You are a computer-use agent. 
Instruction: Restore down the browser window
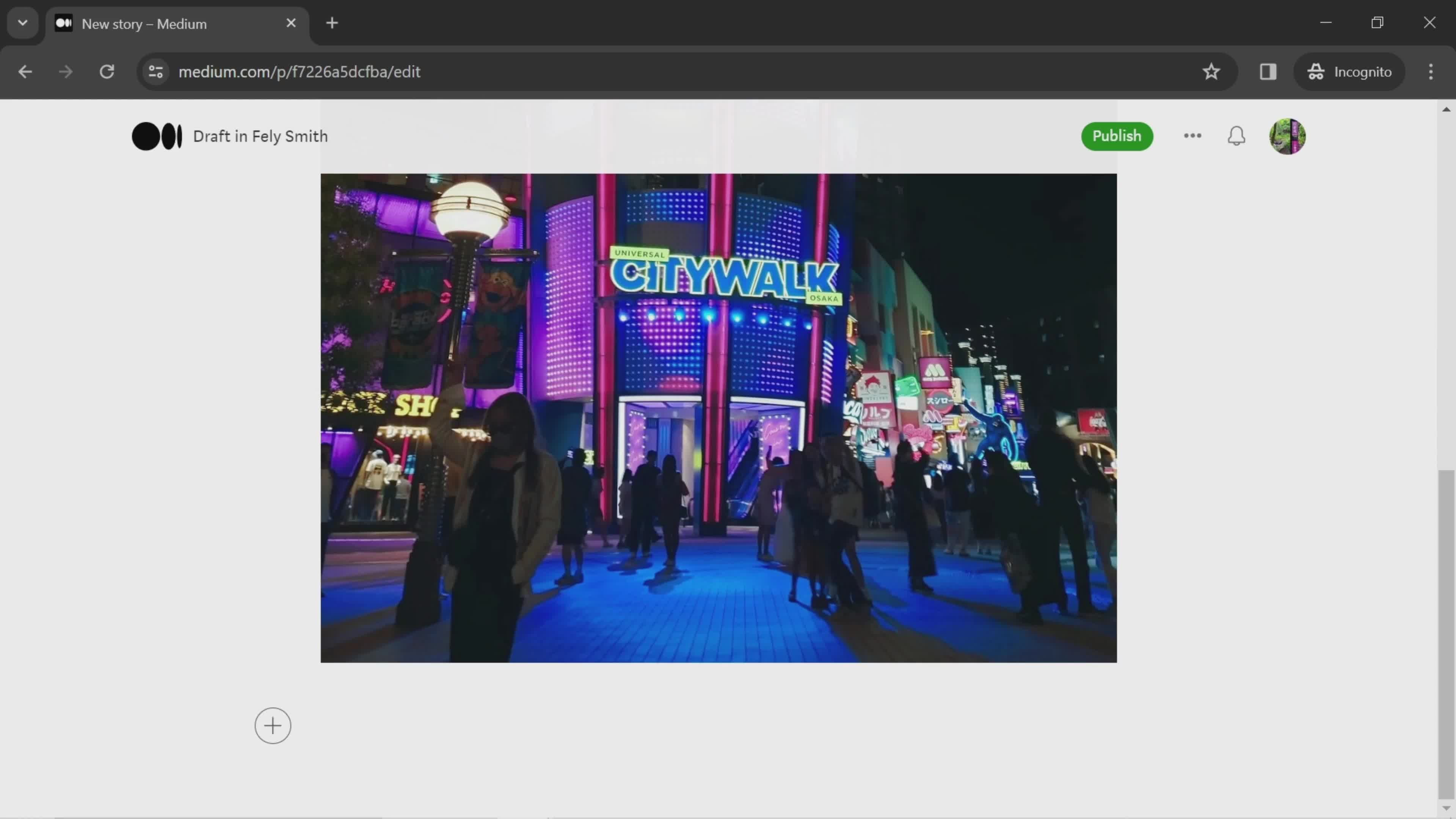[1378, 23]
